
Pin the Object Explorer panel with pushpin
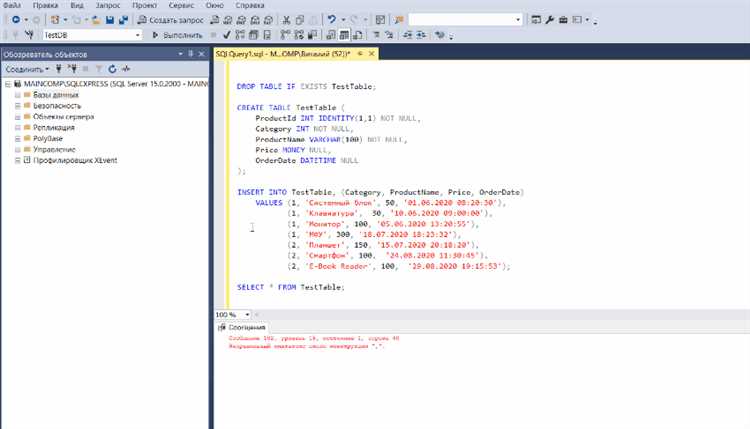[x=191, y=53]
